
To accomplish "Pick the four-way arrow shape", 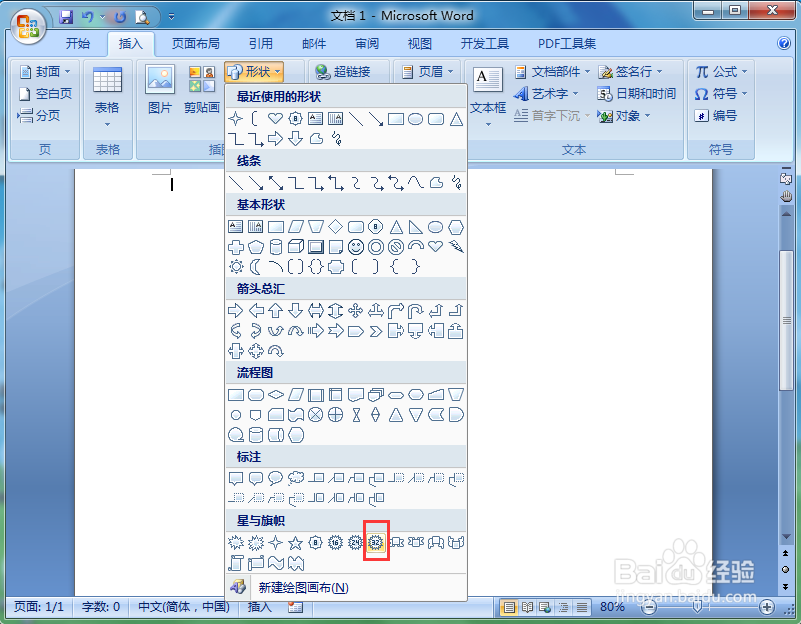I will point(356,310).
